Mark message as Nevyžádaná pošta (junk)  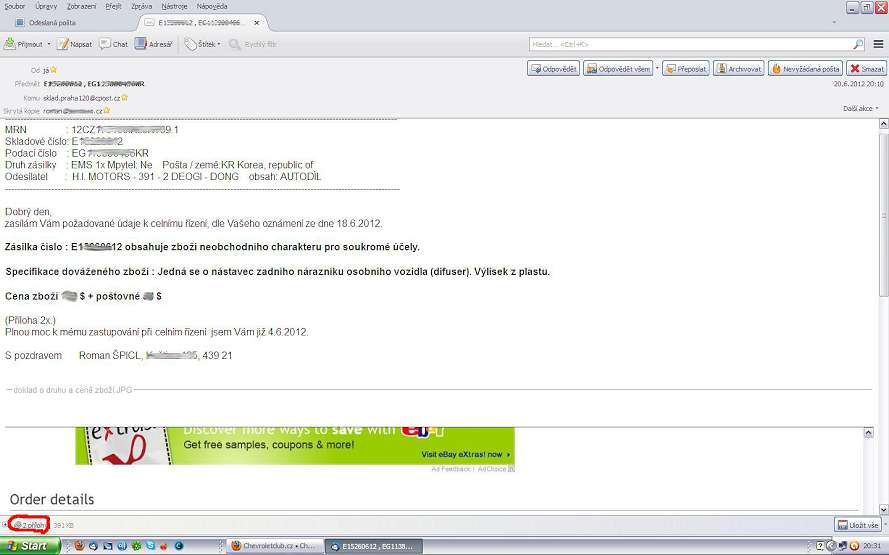pos(805,69)
